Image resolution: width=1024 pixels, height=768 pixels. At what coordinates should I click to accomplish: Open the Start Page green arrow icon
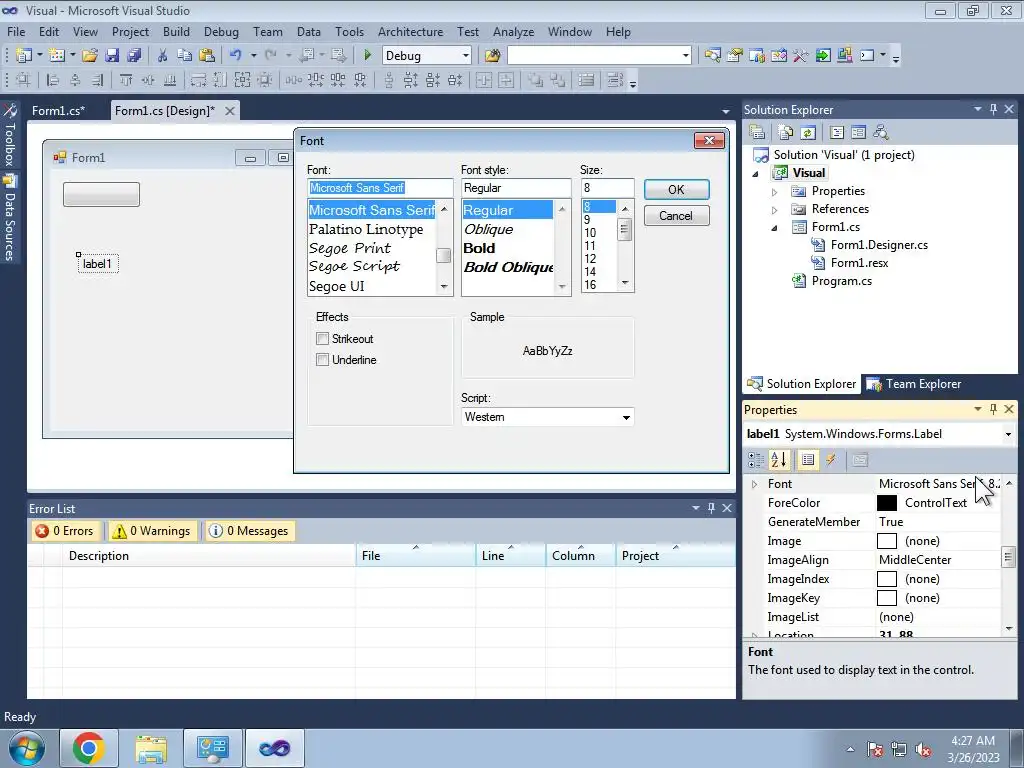[823, 56]
